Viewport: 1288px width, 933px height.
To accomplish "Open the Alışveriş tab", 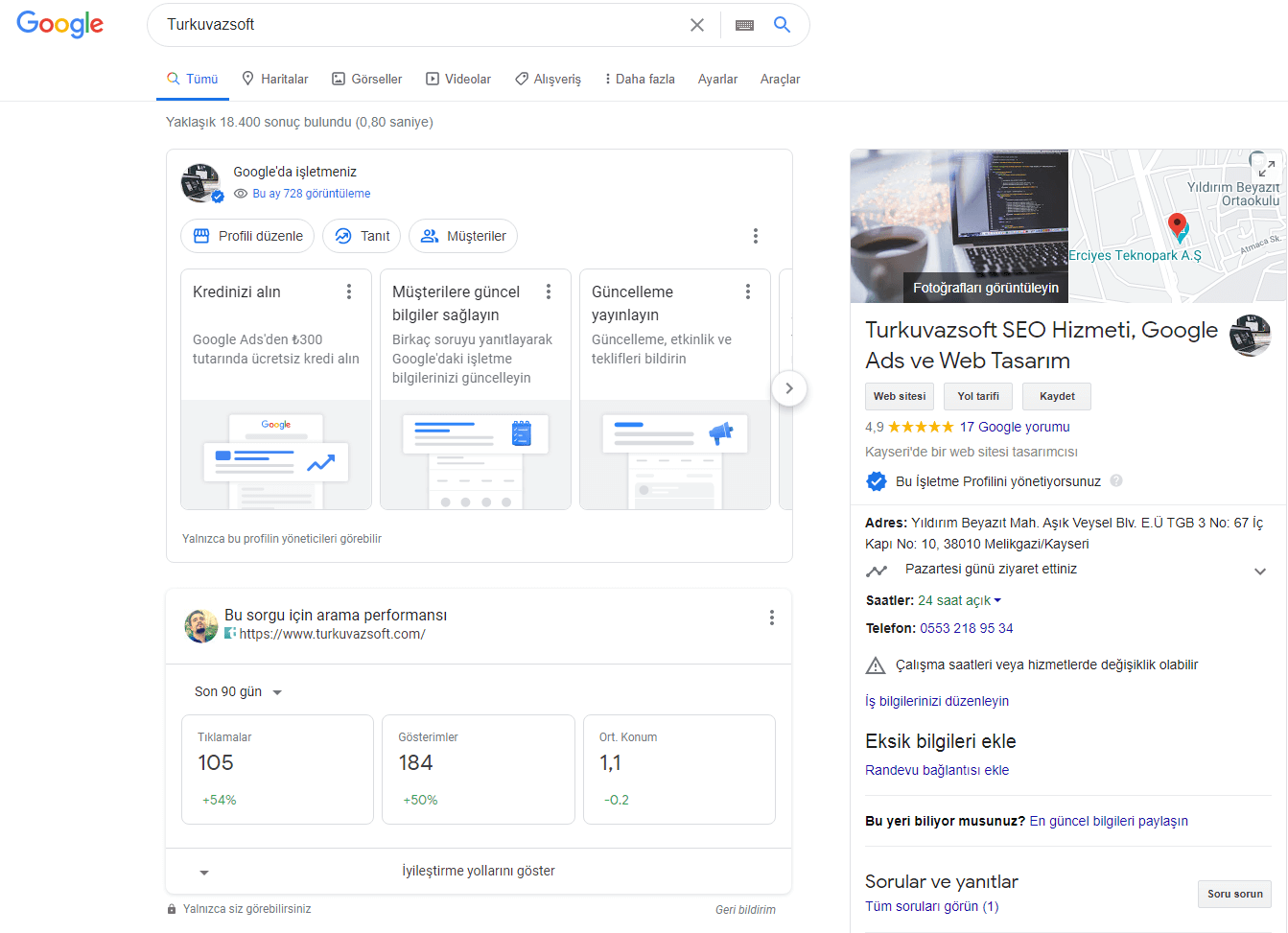I will (x=548, y=79).
